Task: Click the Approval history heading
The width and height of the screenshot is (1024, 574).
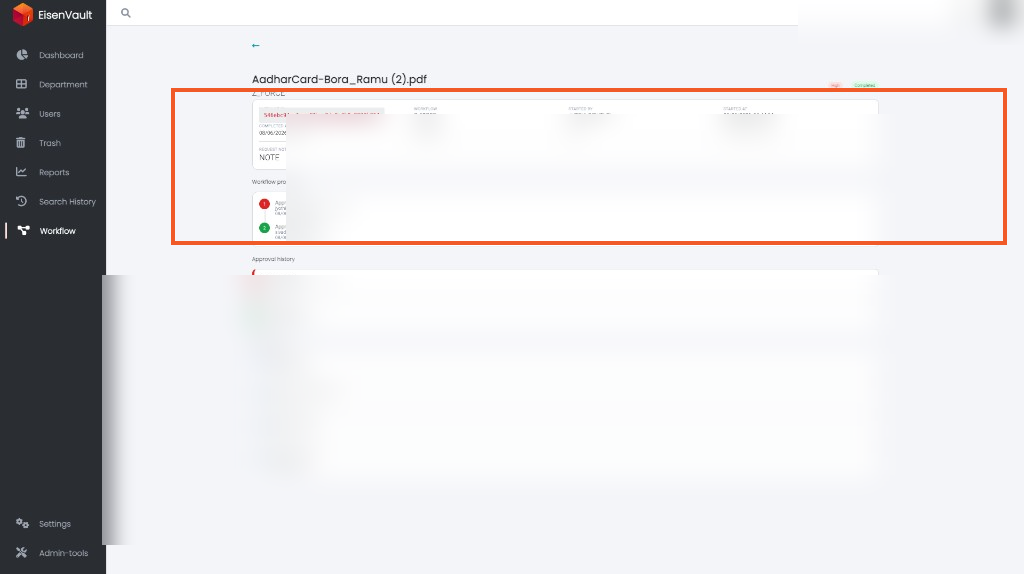Action: click(273, 259)
